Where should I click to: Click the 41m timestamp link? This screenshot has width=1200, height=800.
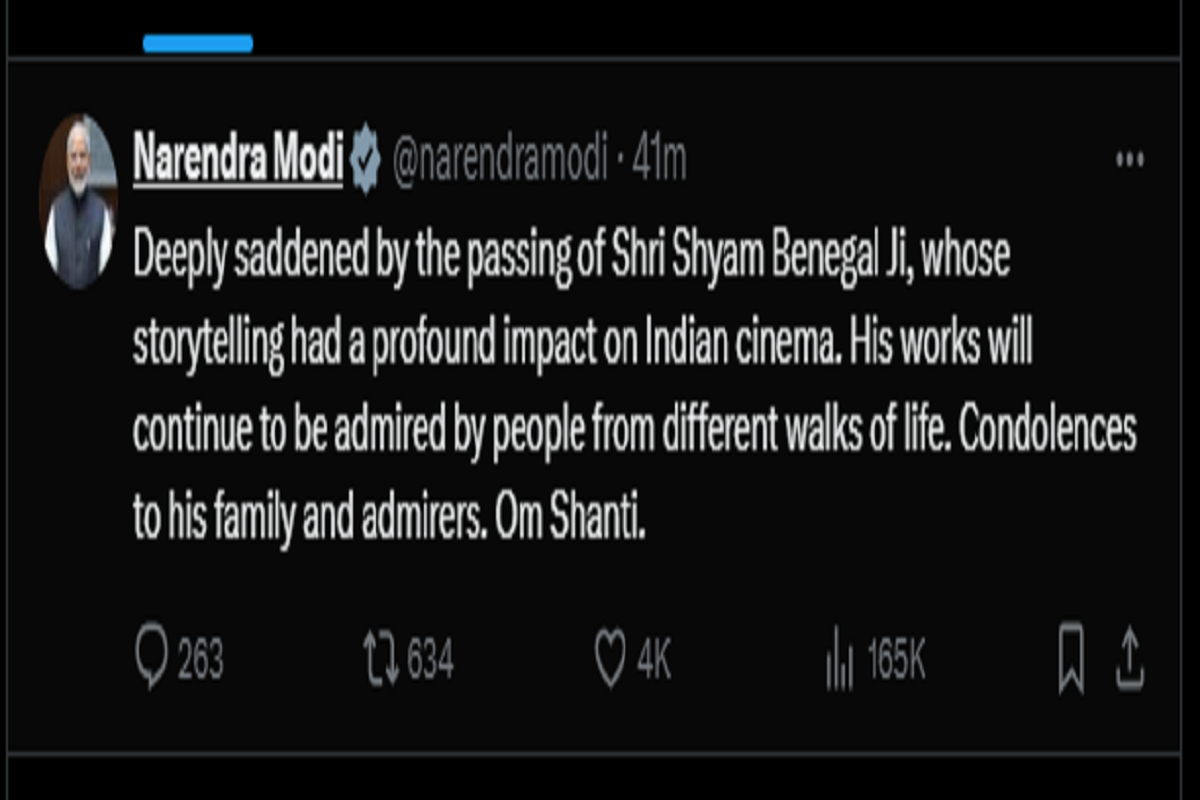pos(660,160)
